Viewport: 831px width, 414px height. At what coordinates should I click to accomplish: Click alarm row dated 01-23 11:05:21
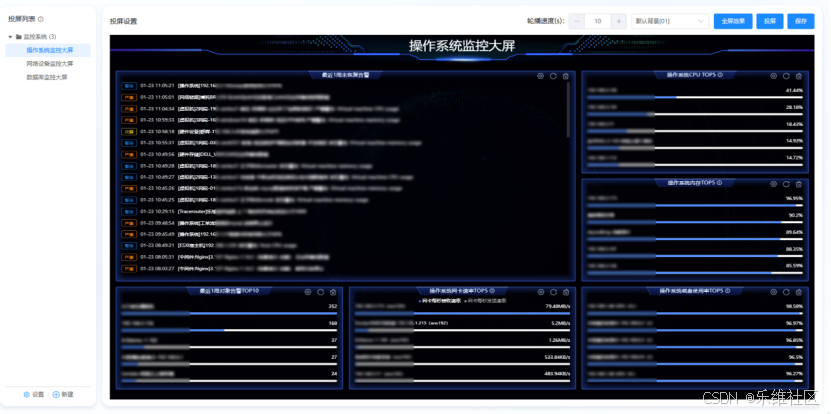342,85
